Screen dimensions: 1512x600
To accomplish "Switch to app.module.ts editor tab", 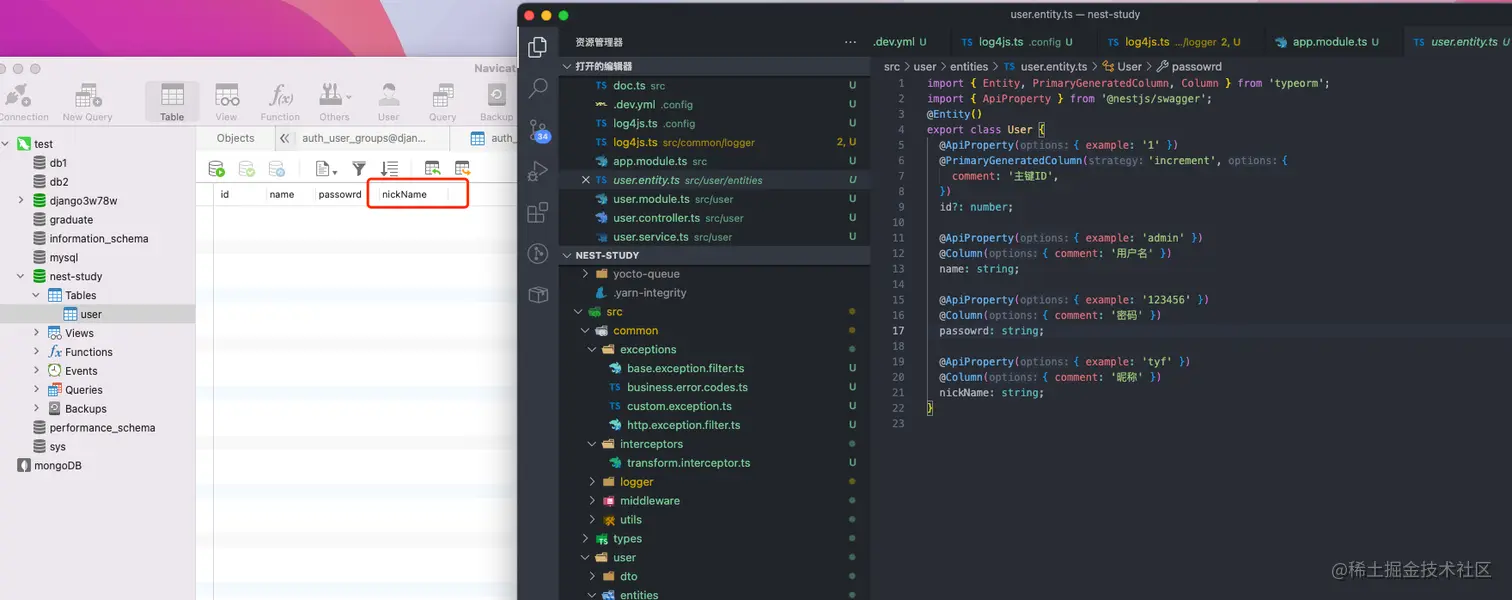I will (1328, 42).
